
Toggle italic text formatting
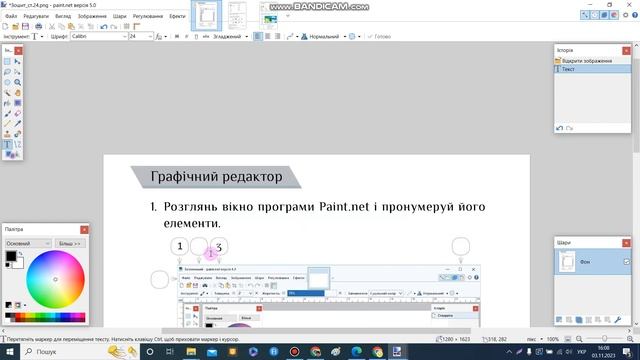(187, 36)
